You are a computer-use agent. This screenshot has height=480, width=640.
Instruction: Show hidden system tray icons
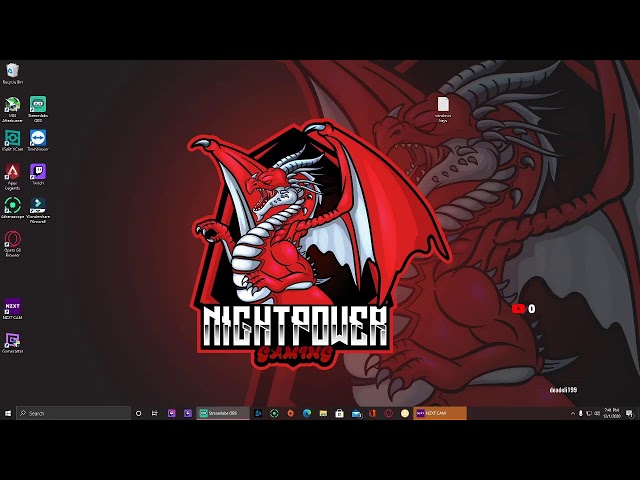pos(573,413)
